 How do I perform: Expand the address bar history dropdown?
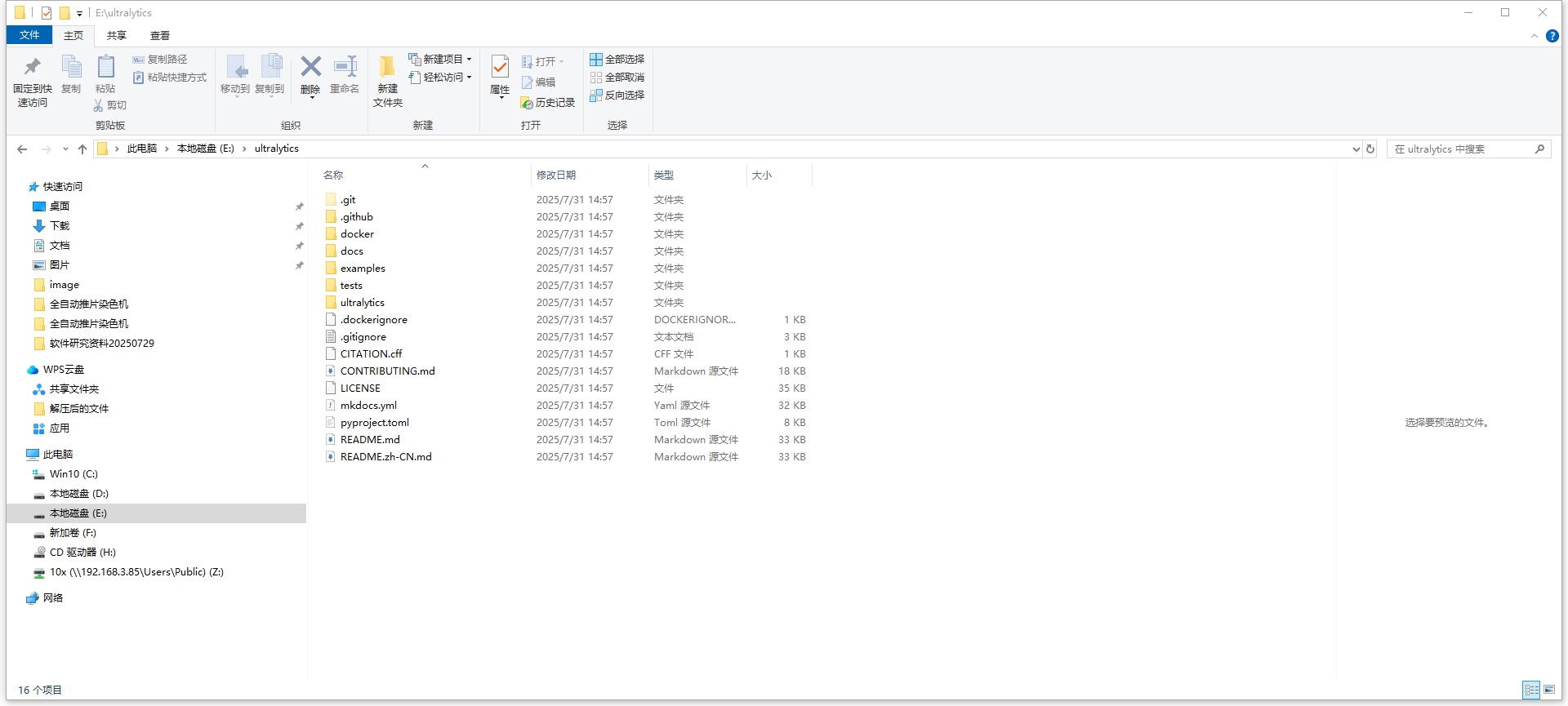point(1356,149)
